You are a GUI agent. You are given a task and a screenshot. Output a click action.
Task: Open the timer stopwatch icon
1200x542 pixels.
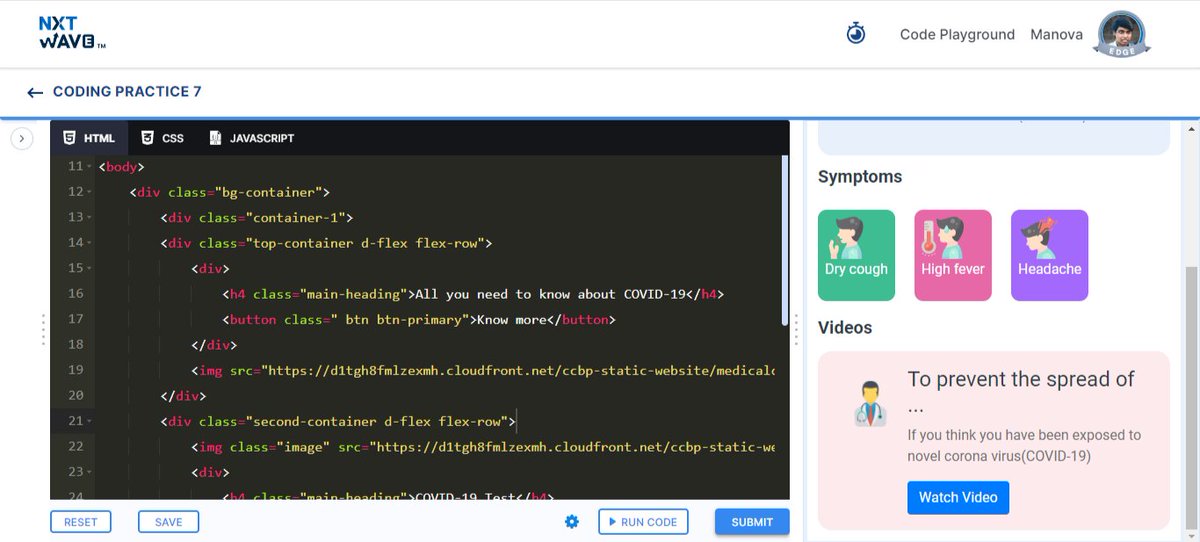856,34
